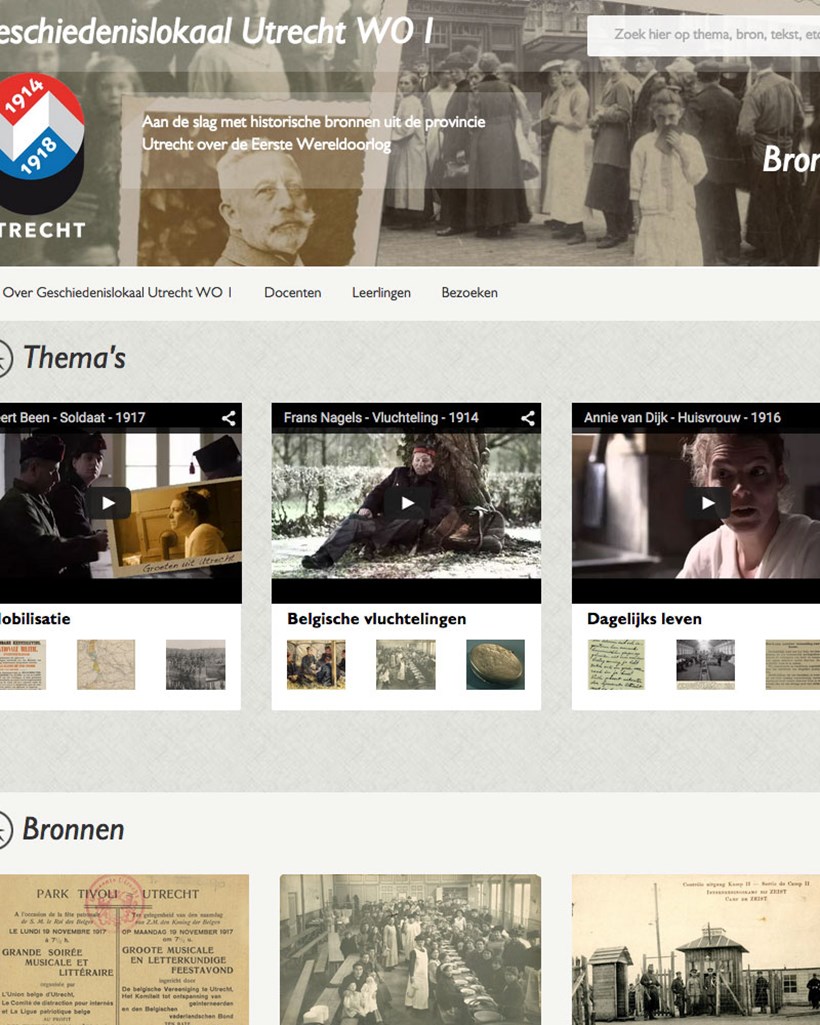Open the dining hall thumbnail under Belgische vluchtelingen

tap(405, 664)
